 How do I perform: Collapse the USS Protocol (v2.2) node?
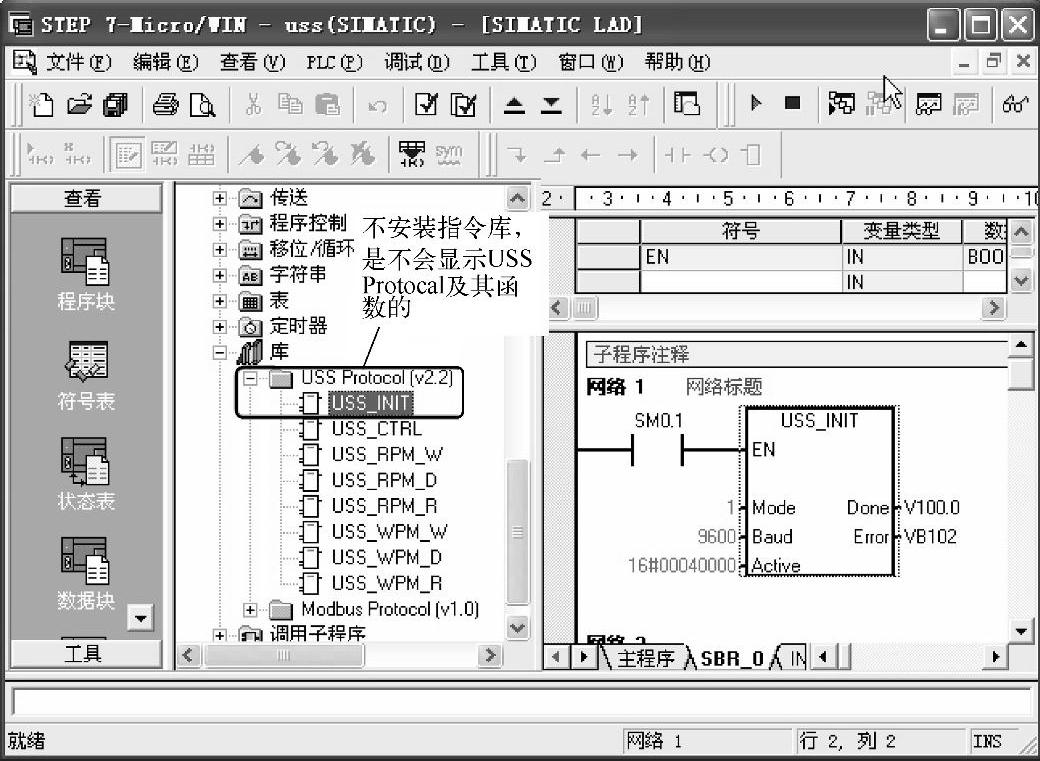coord(250,379)
